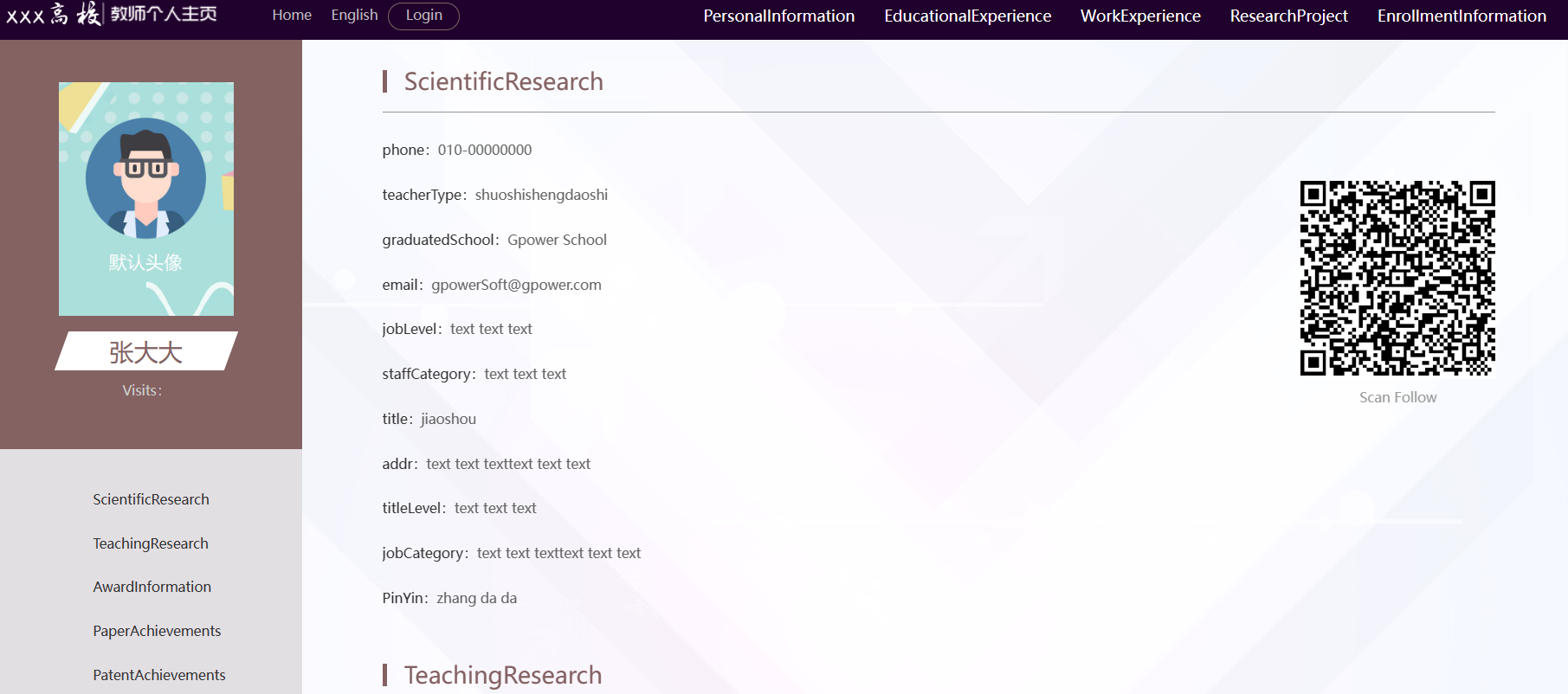Jump to AwardInformation in sidebar
1568x694 pixels.
(x=152, y=587)
